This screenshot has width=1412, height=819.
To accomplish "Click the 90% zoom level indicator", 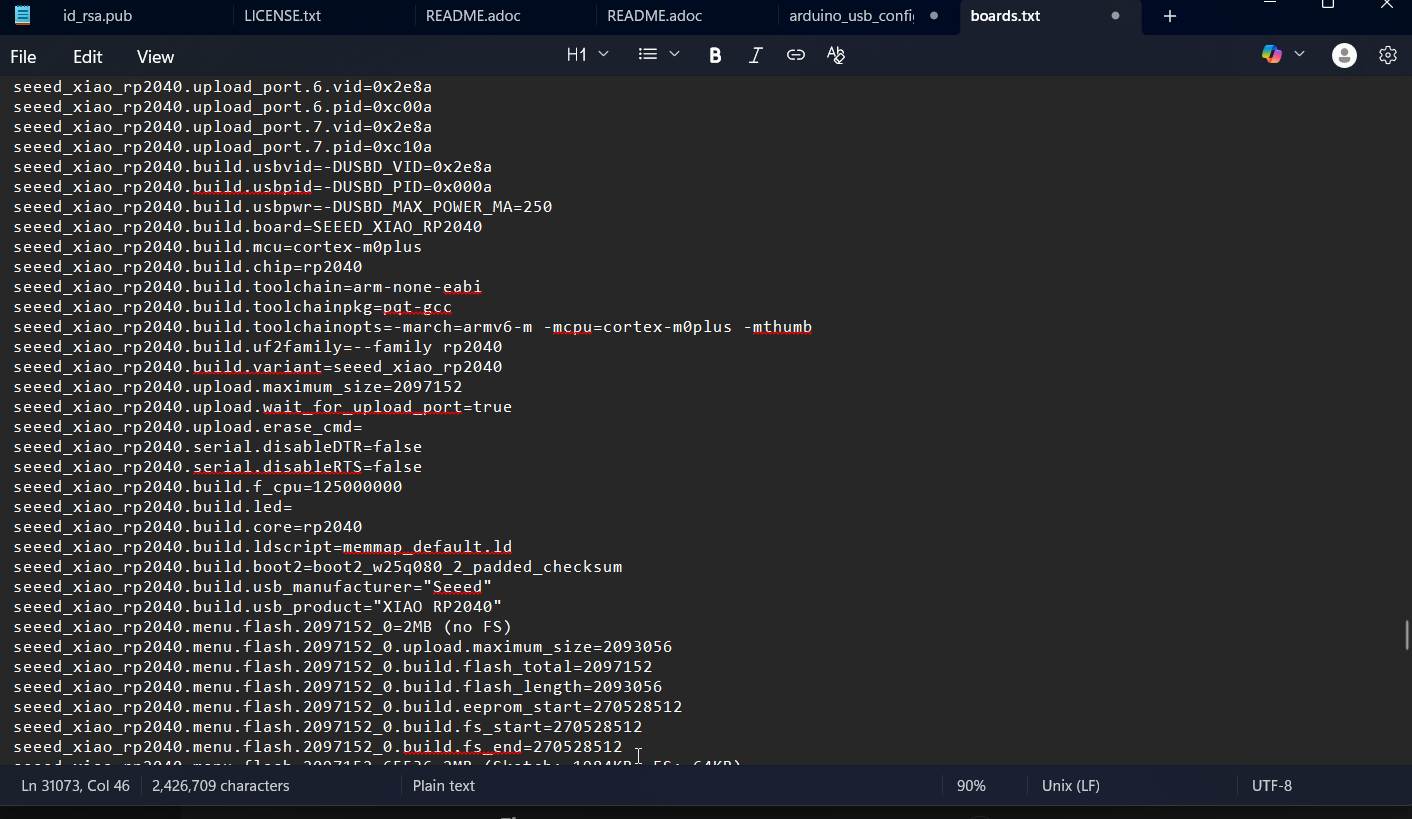I will point(971,786).
